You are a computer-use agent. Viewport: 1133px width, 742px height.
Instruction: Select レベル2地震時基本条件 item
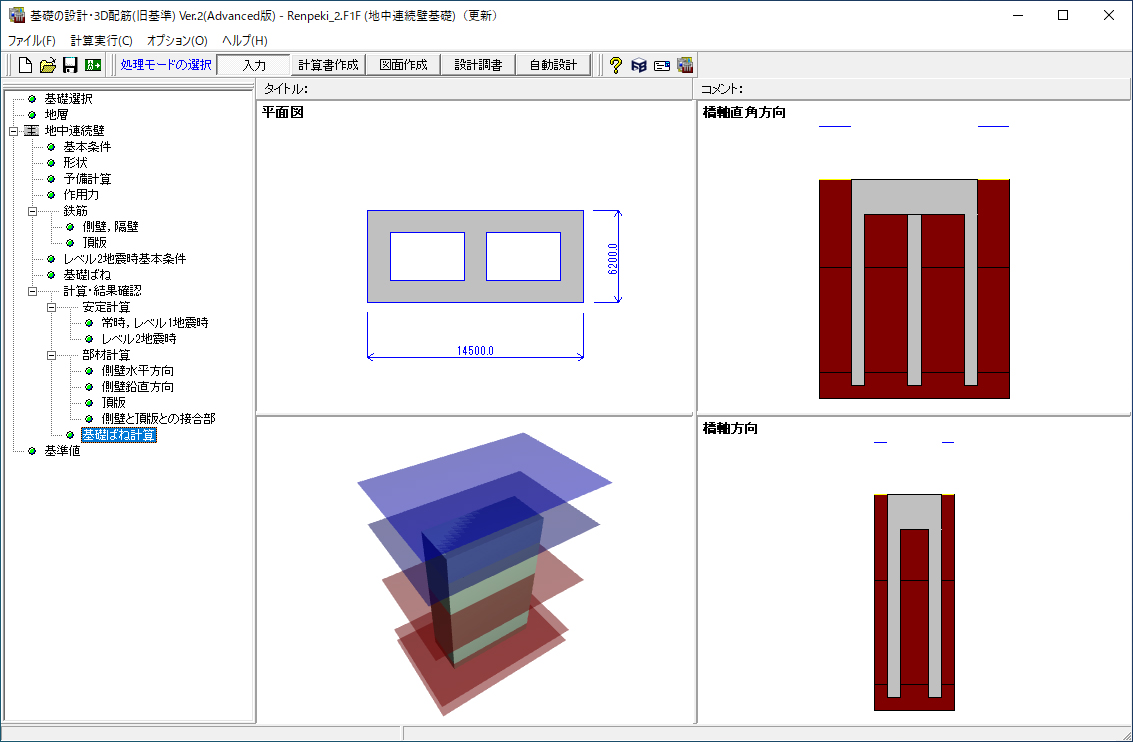tap(125, 259)
